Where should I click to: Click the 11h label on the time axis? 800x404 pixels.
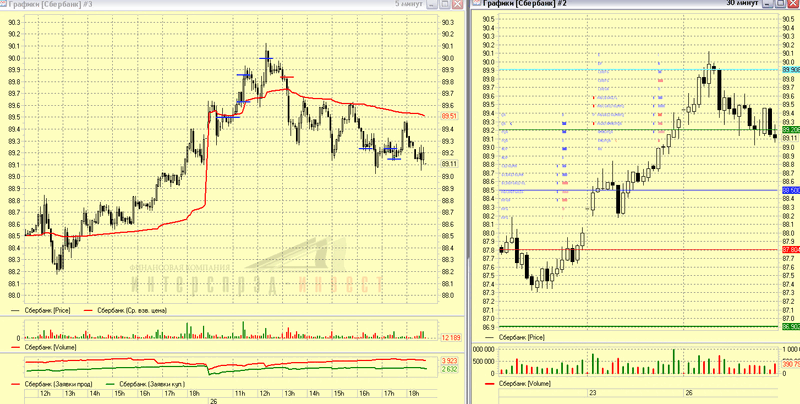pyautogui.click(x=240, y=394)
